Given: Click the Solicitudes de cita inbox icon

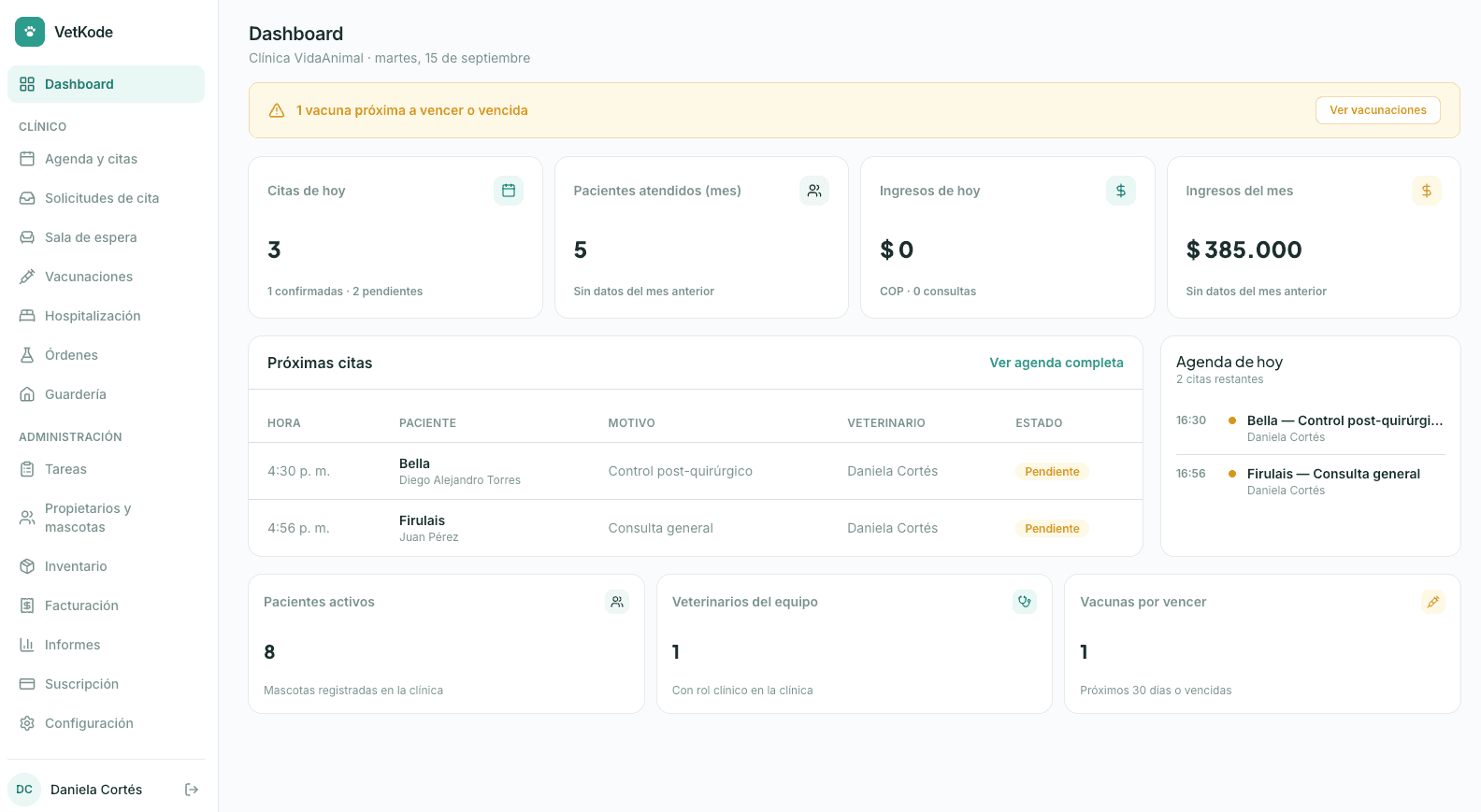Looking at the screenshot, I should (x=27, y=198).
